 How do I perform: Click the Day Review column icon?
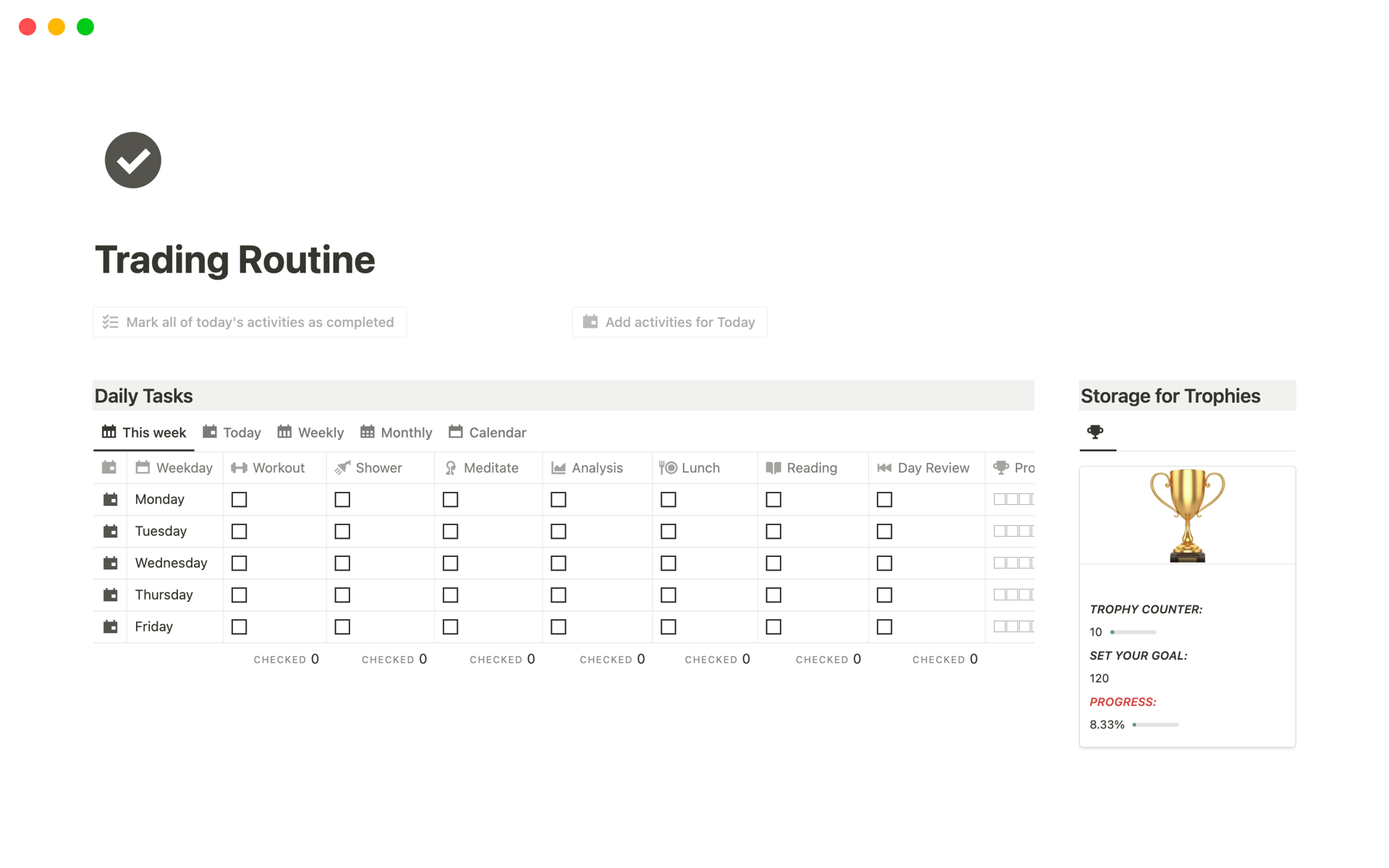(x=884, y=467)
